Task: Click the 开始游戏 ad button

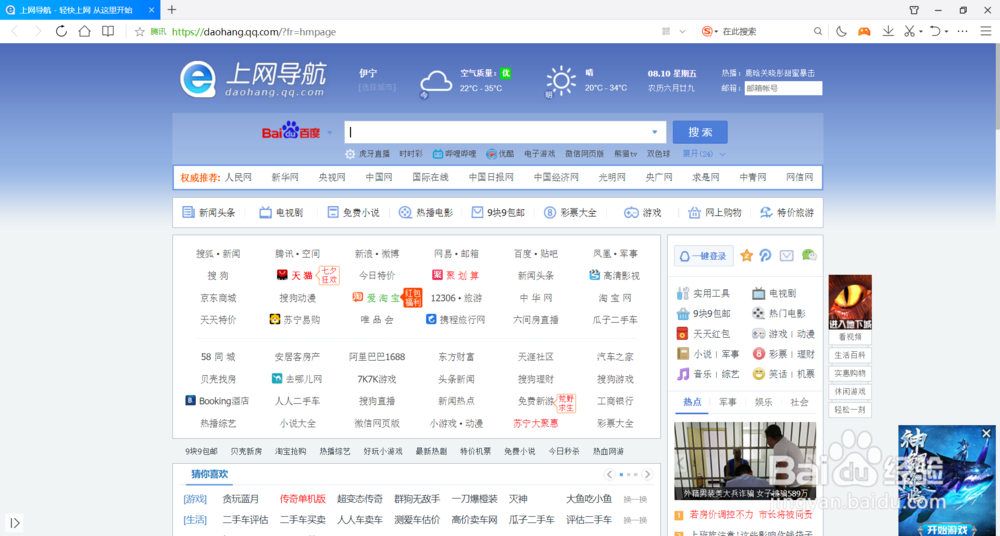Action: coord(947,530)
